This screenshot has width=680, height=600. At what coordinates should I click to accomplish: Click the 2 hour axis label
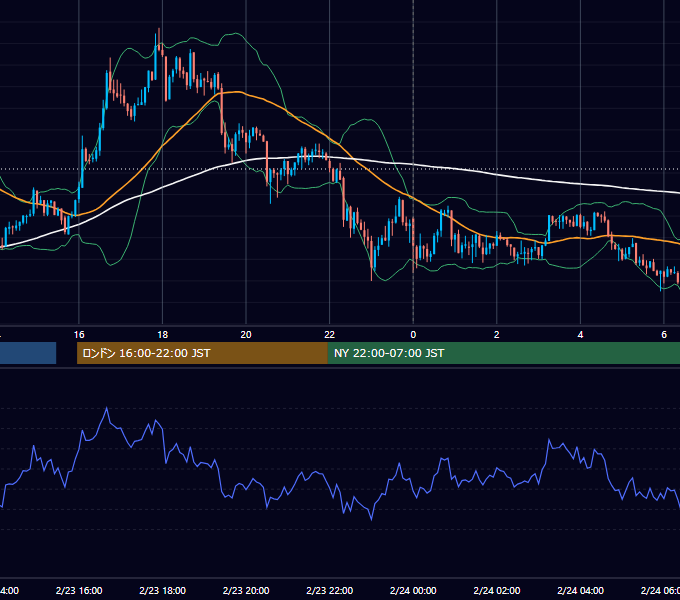(497, 335)
